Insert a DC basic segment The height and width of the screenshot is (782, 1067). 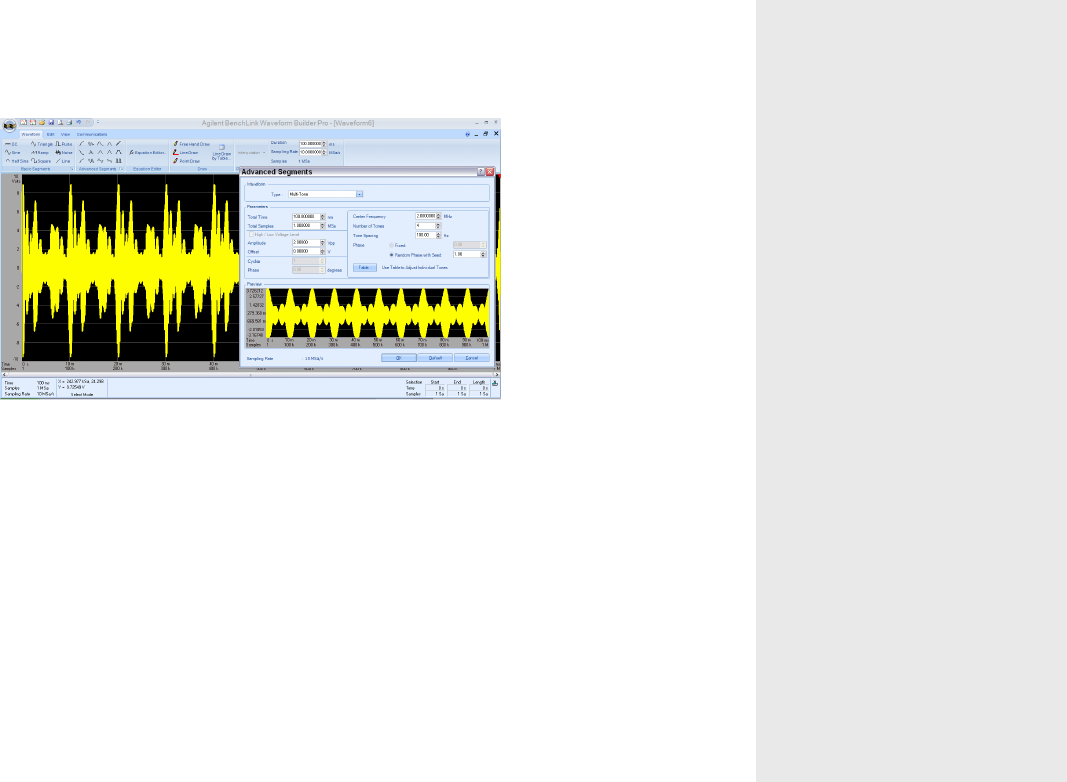click(11, 144)
